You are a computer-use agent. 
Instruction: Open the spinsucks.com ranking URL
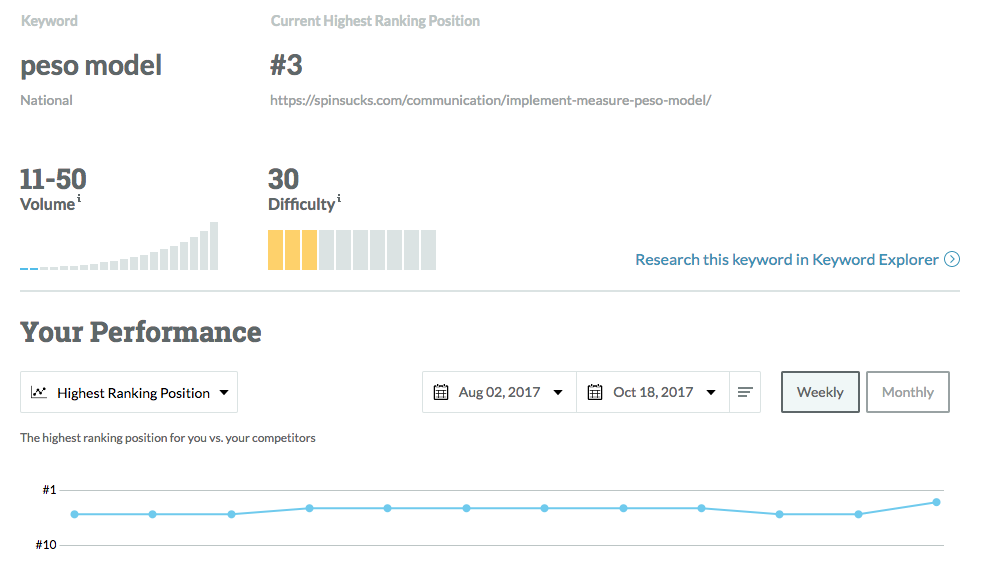490,100
